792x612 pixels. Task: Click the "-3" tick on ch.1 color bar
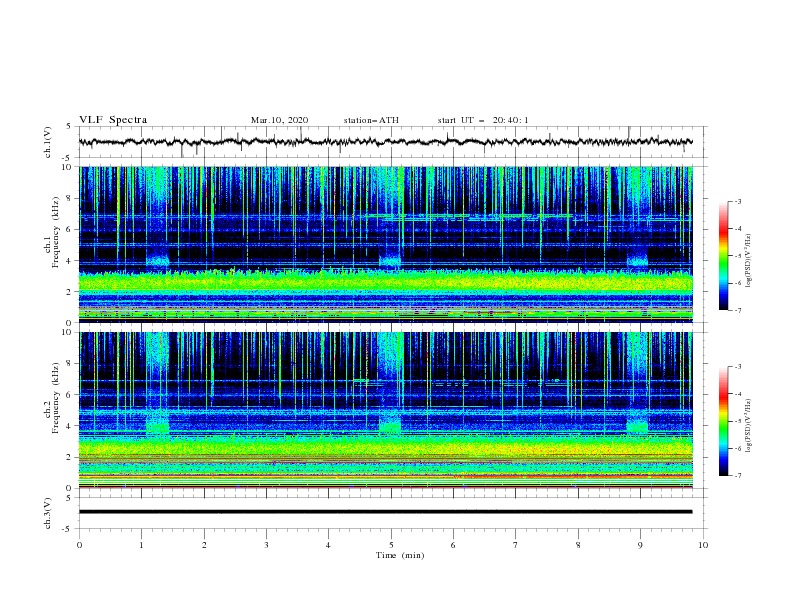738,201
